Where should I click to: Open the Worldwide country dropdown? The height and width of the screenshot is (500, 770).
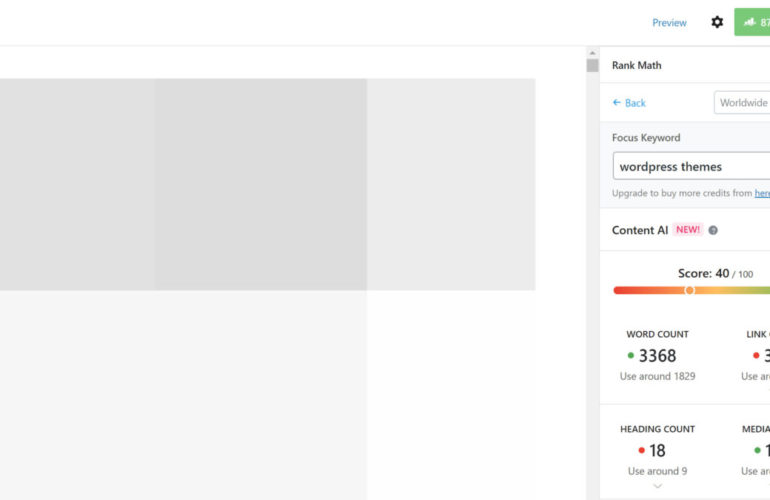point(742,103)
